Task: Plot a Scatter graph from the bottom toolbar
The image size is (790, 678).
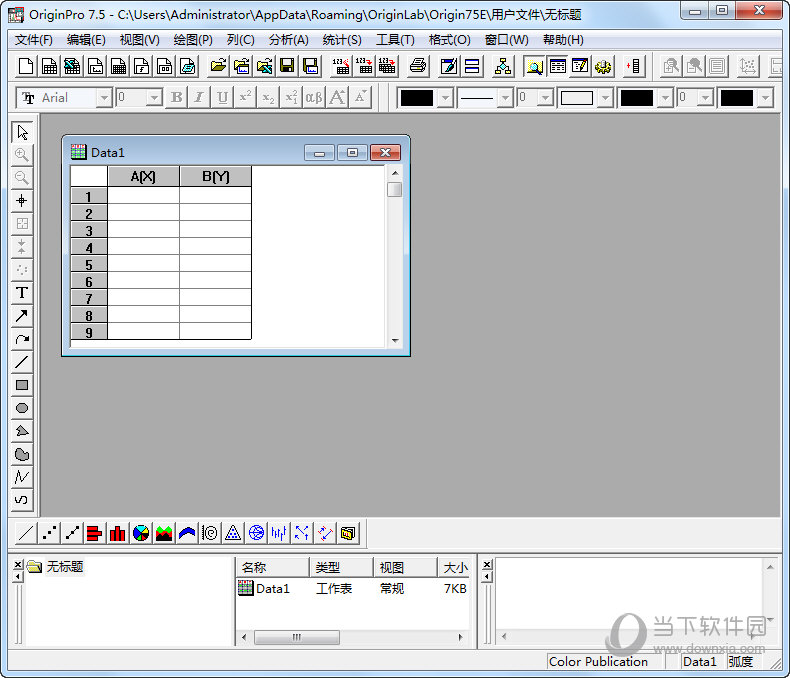Action: [x=49, y=533]
